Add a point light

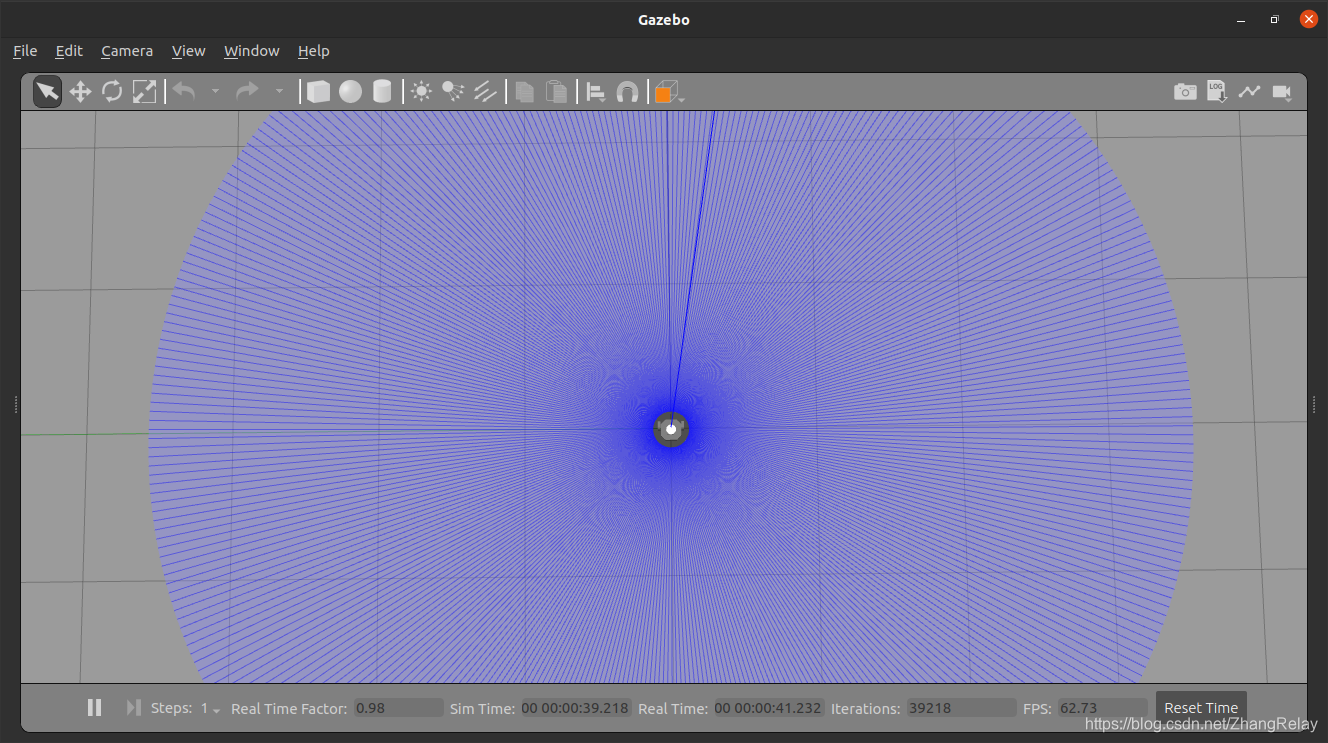422,92
